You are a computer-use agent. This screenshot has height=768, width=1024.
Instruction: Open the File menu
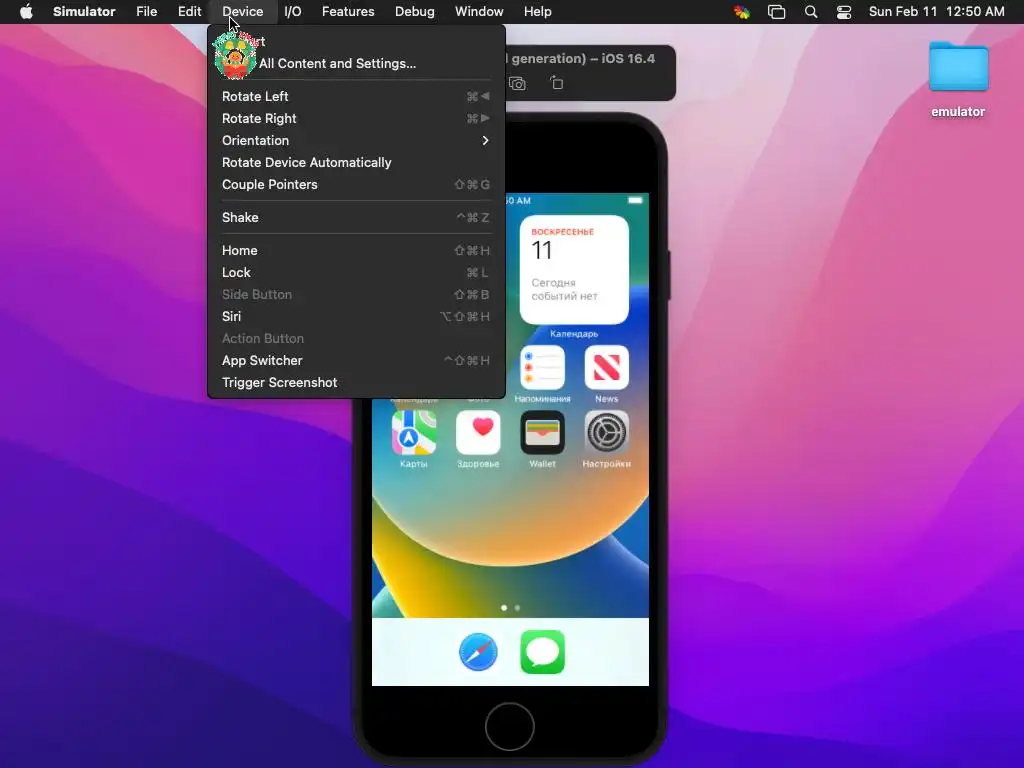coord(146,12)
